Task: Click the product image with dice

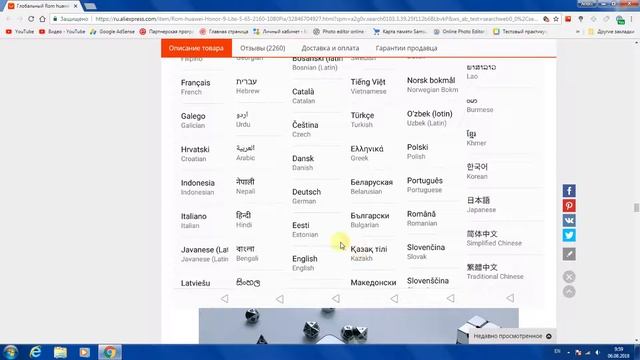Action: [358, 326]
